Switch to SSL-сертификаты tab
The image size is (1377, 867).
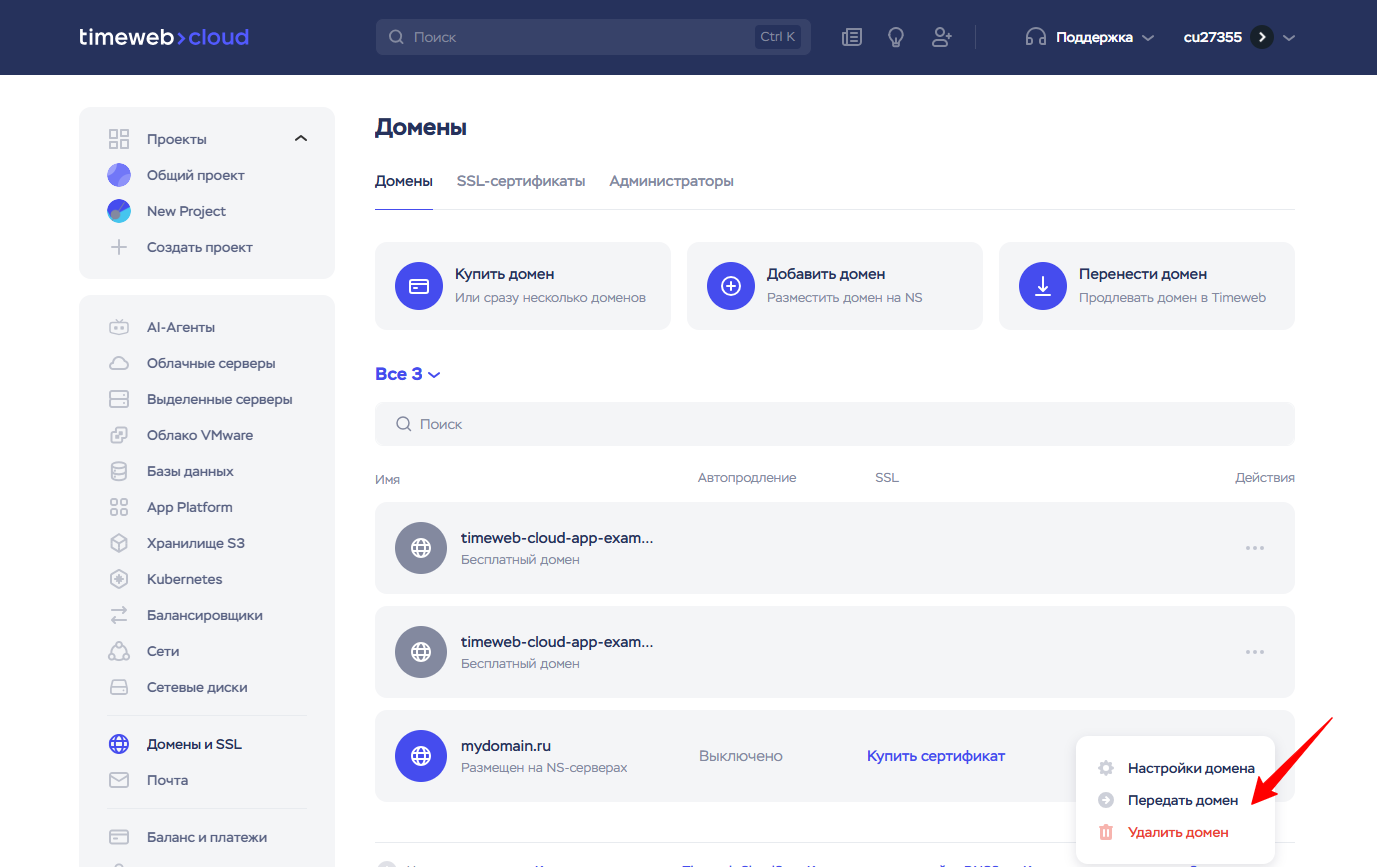521,181
